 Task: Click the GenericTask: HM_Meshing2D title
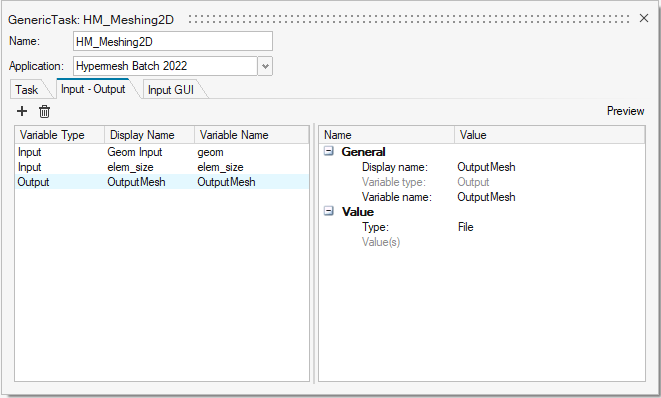91,20
